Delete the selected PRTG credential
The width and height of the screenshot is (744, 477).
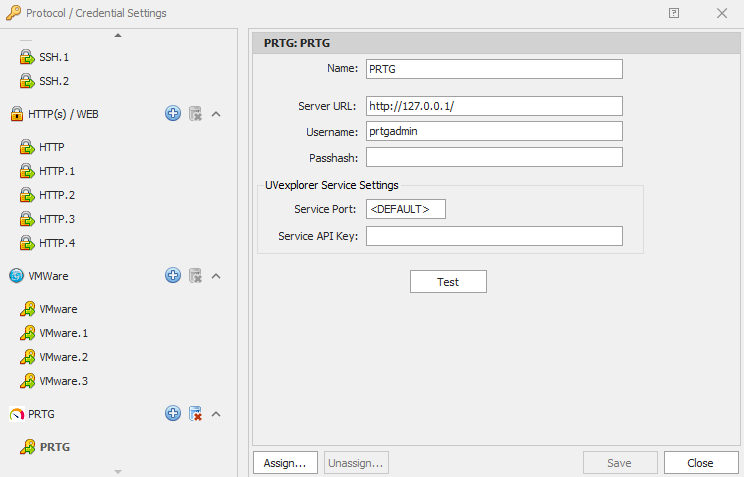click(x=195, y=414)
